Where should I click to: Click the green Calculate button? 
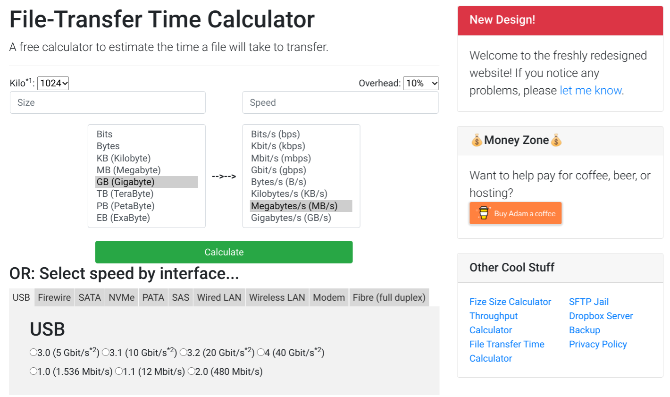(224, 252)
